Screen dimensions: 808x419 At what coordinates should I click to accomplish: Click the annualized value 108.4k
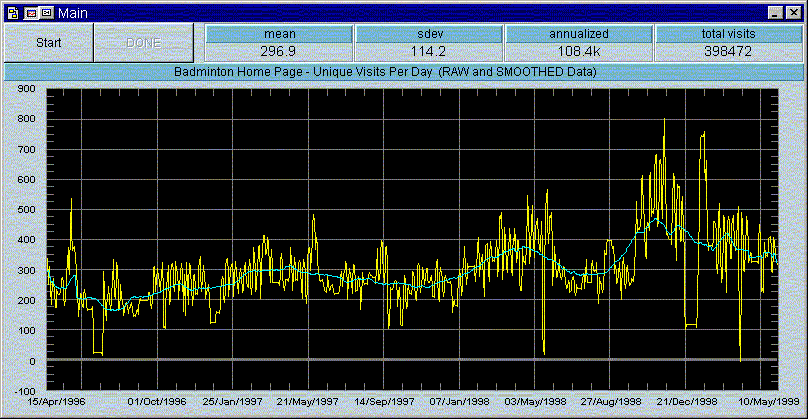click(579, 52)
